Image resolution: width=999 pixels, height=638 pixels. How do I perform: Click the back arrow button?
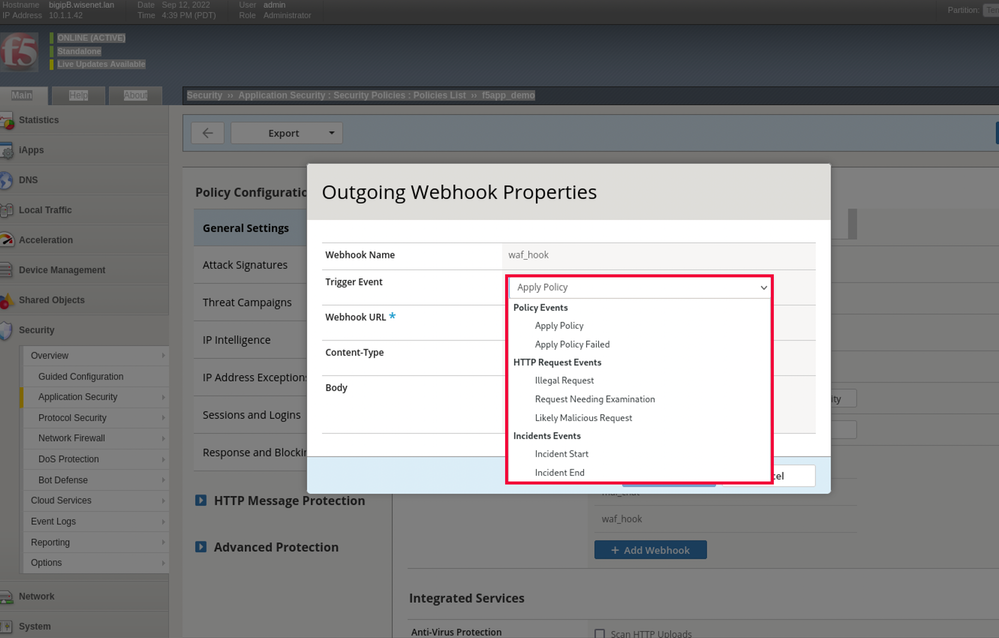[207, 133]
